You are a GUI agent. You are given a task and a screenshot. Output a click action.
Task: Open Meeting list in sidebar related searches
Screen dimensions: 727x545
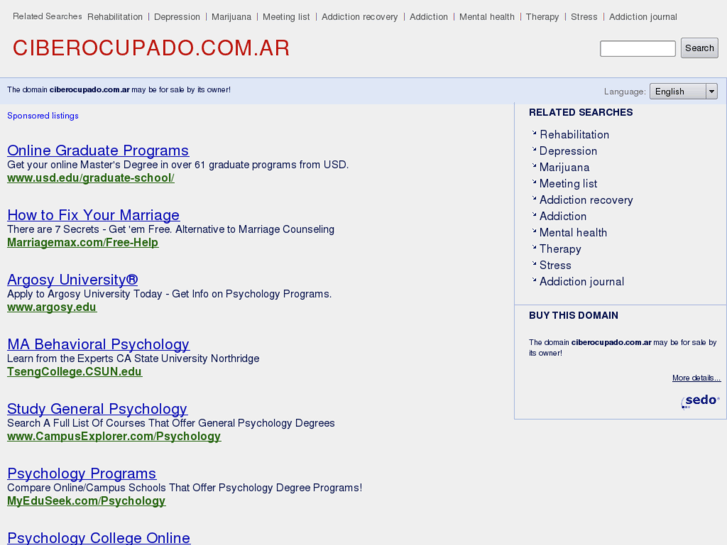point(568,184)
